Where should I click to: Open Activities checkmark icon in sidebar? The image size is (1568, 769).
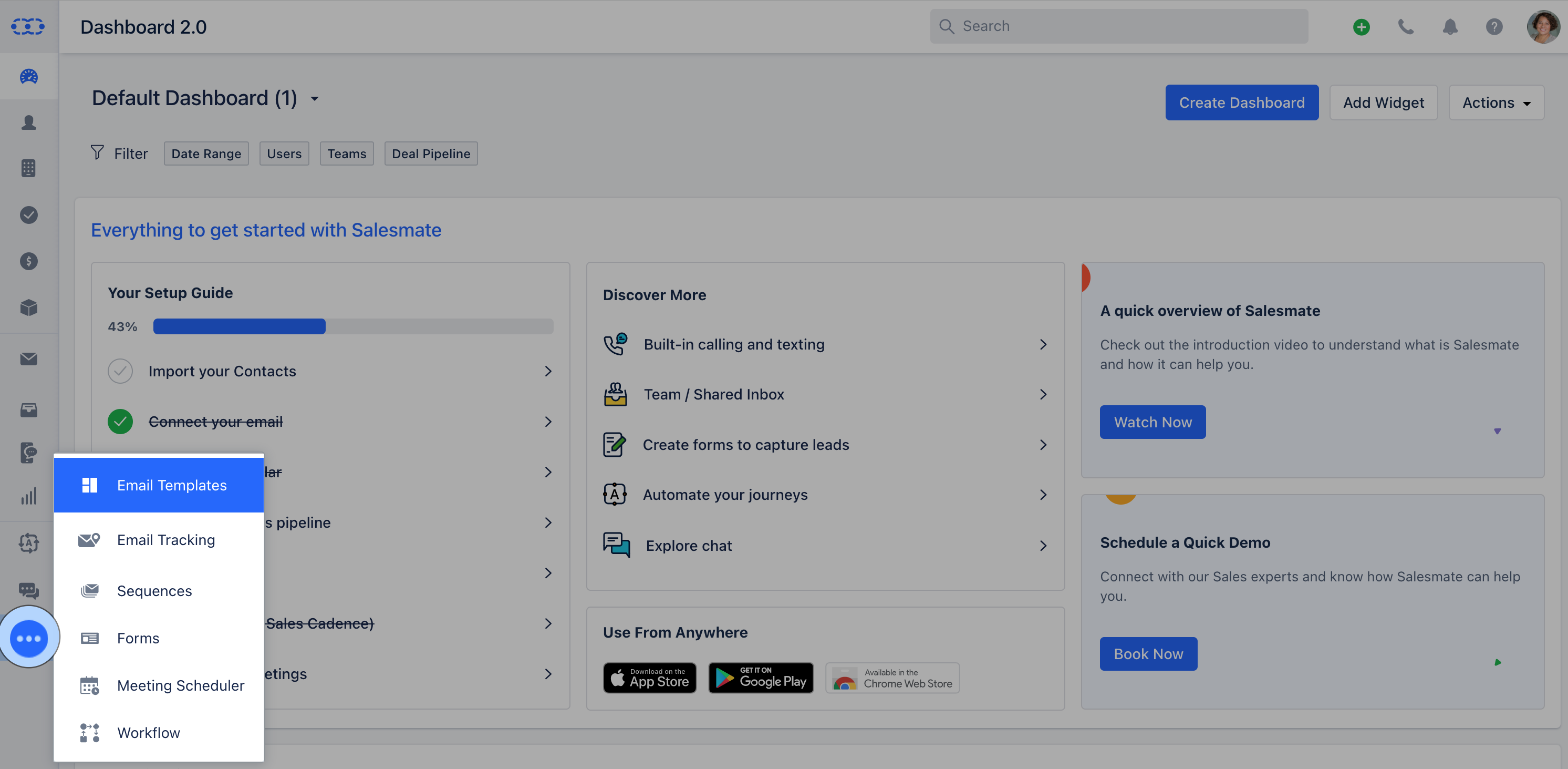(x=28, y=215)
